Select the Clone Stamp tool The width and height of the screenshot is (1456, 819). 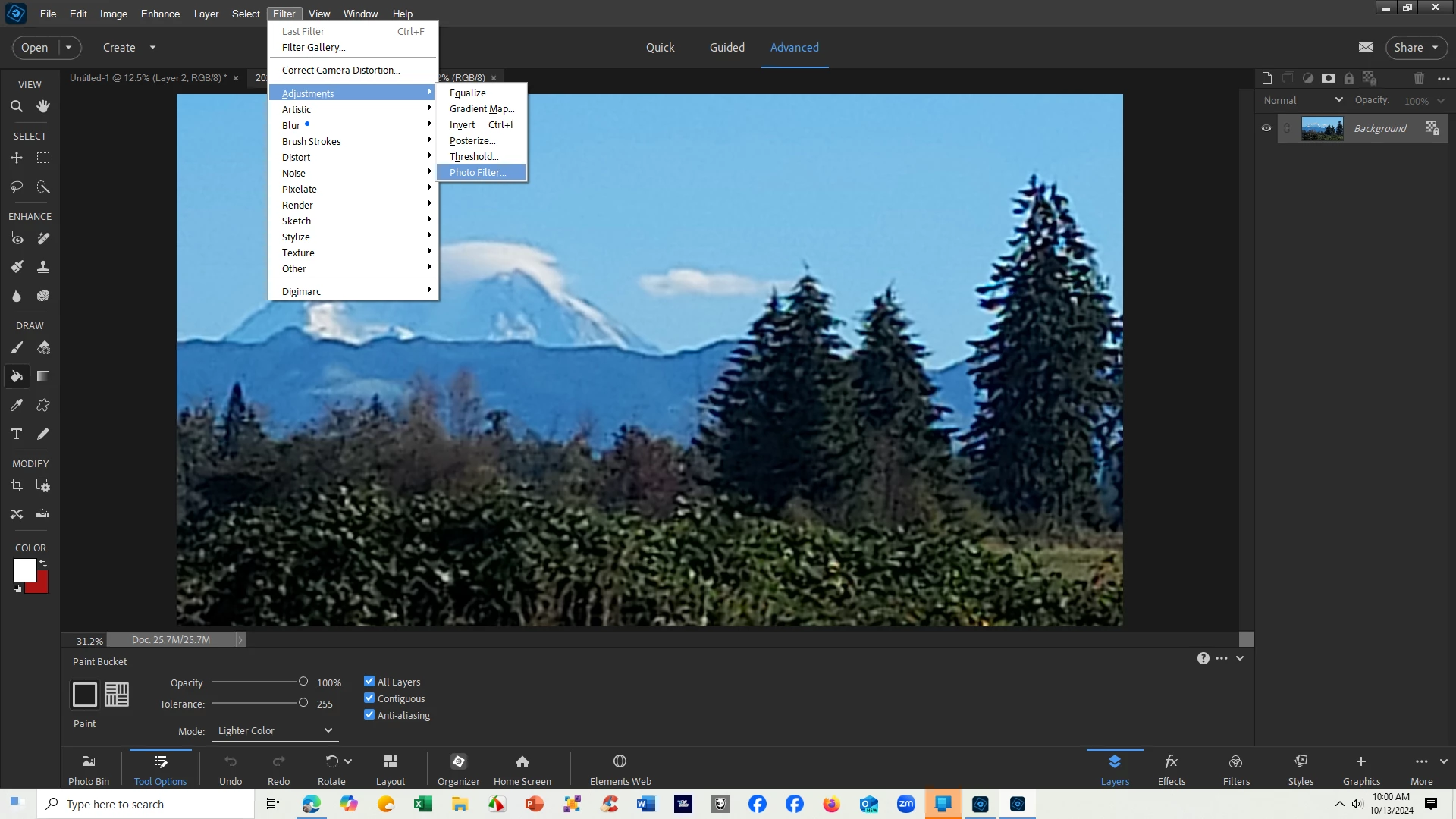(43, 267)
